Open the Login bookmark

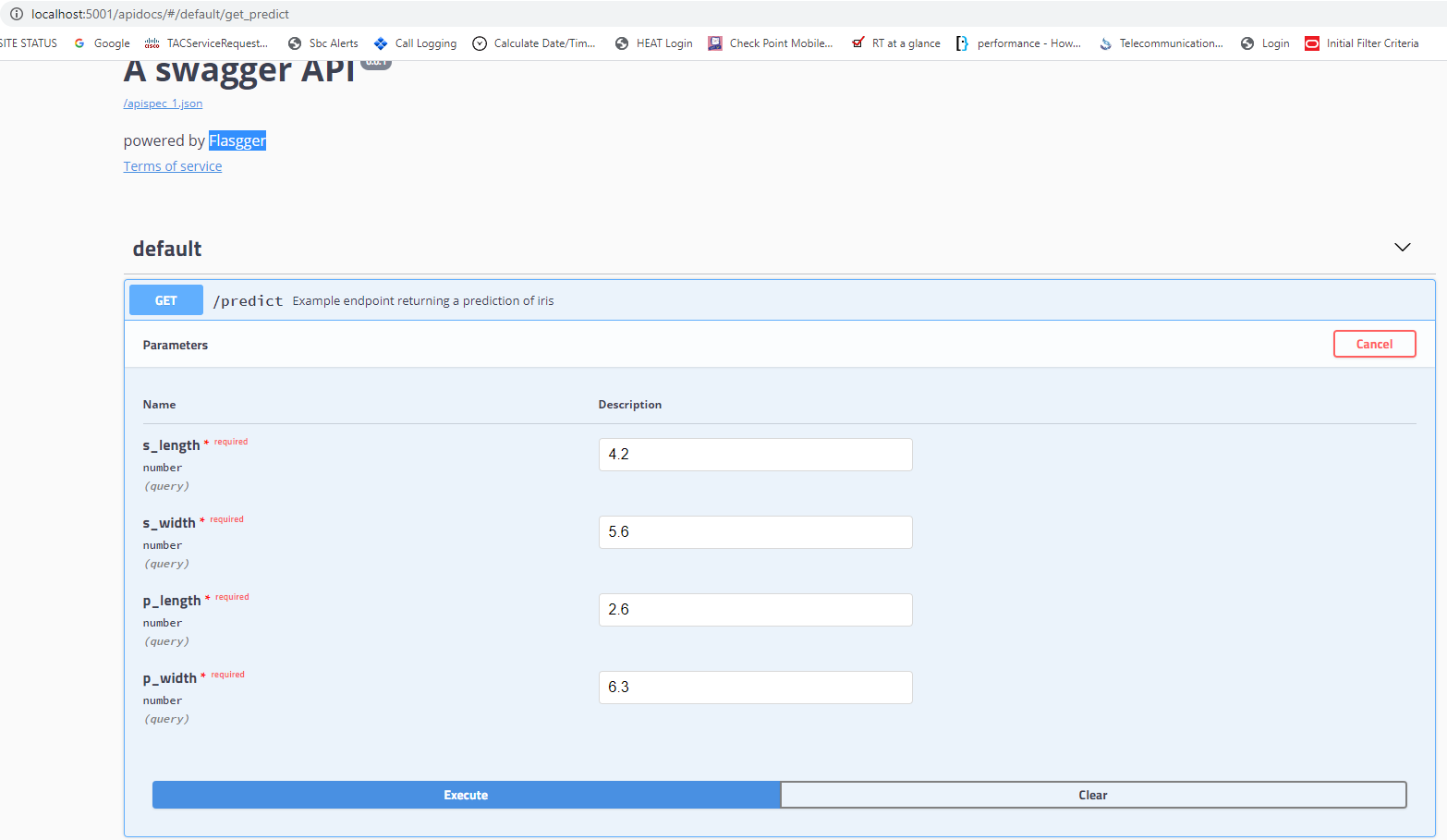tap(1265, 43)
